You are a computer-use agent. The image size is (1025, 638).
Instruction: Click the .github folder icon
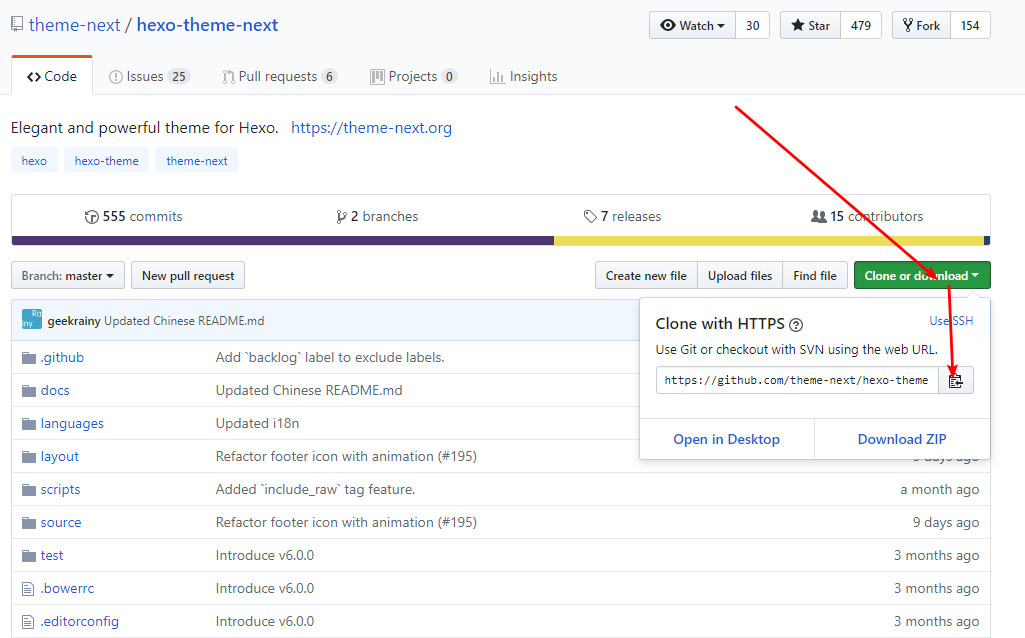pos(29,358)
